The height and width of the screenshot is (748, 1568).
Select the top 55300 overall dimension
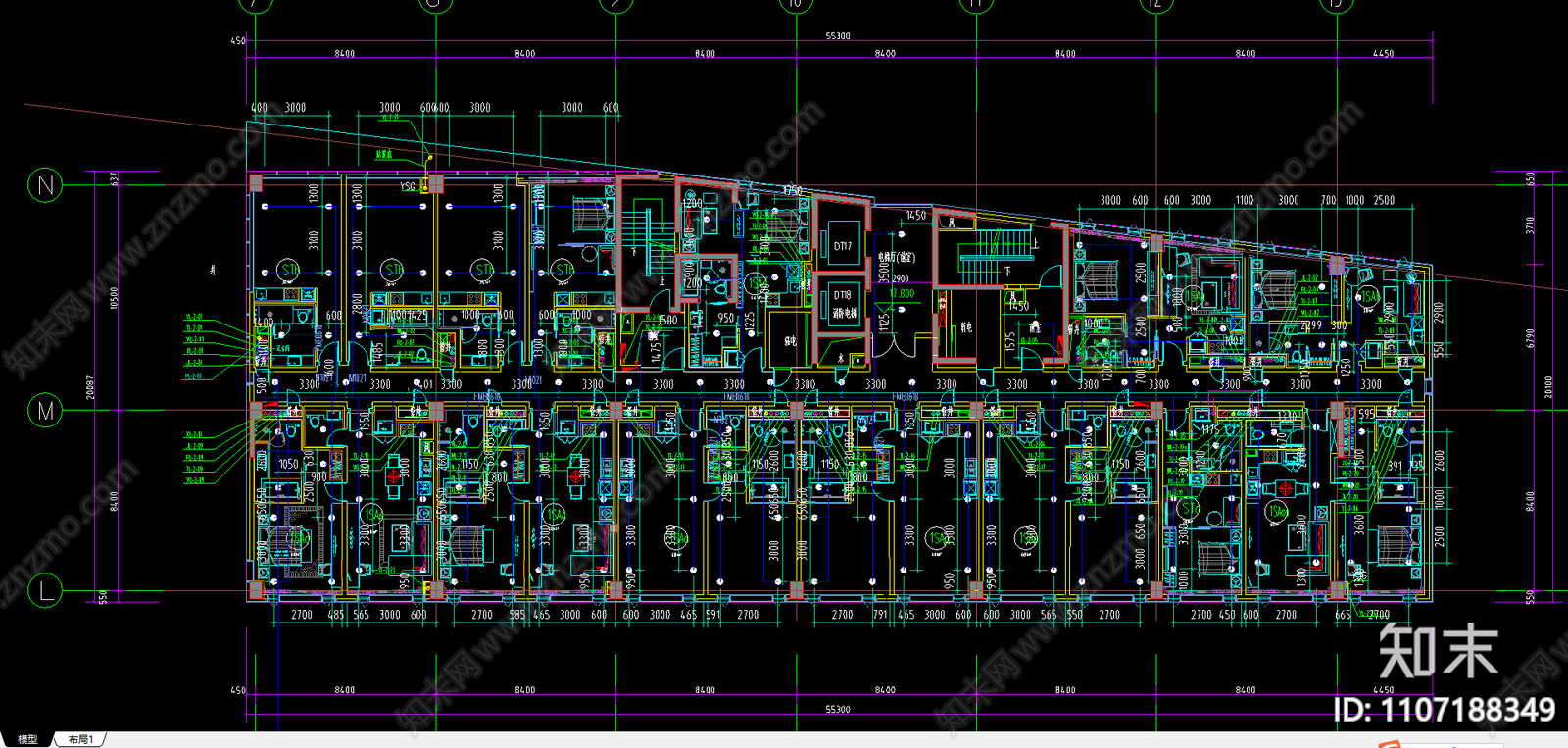click(838, 36)
